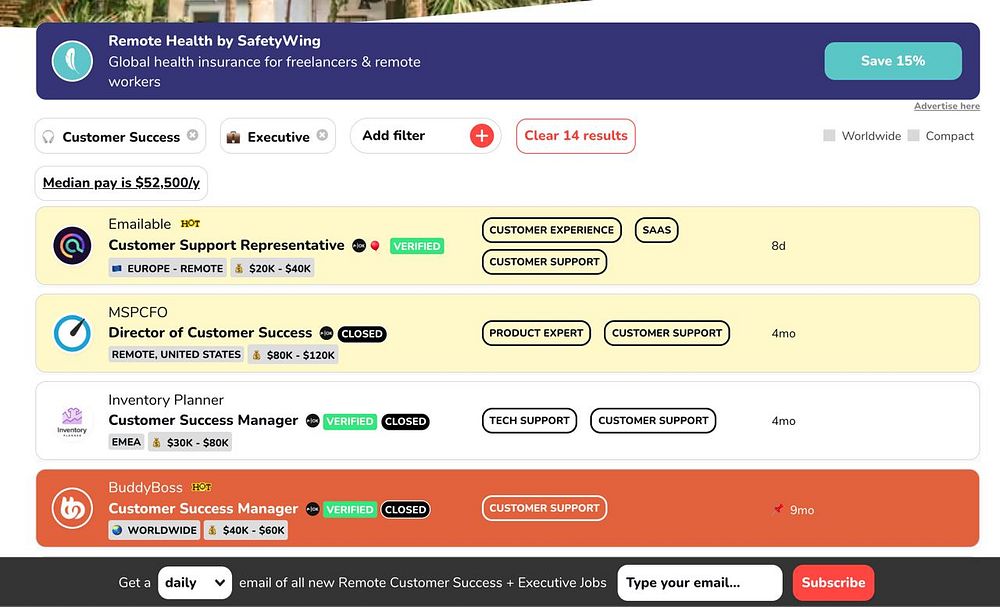Click the Emailable company logo
This screenshot has width=1000, height=607.
click(x=72, y=245)
